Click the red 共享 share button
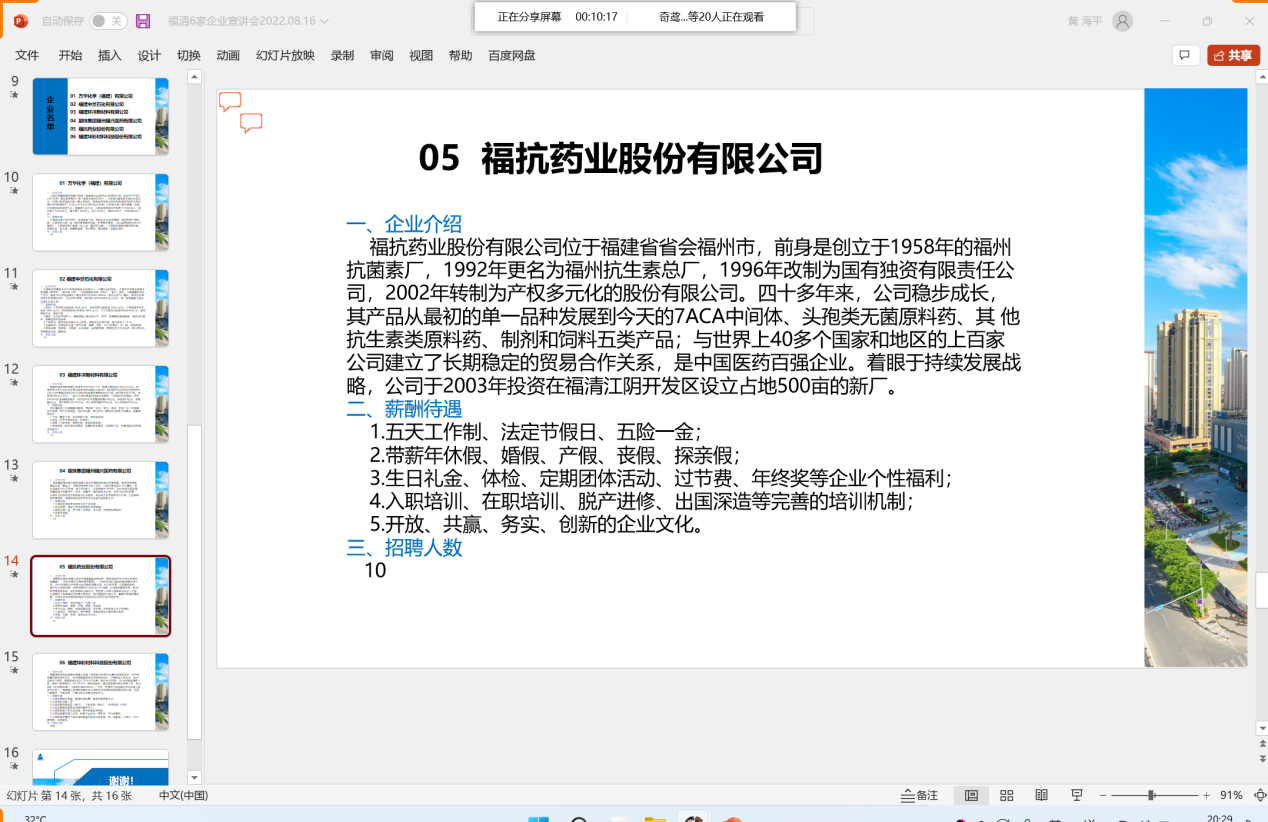Viewport: 1268px width, 822px height. pyautogui.click(x=1232, y=56)
